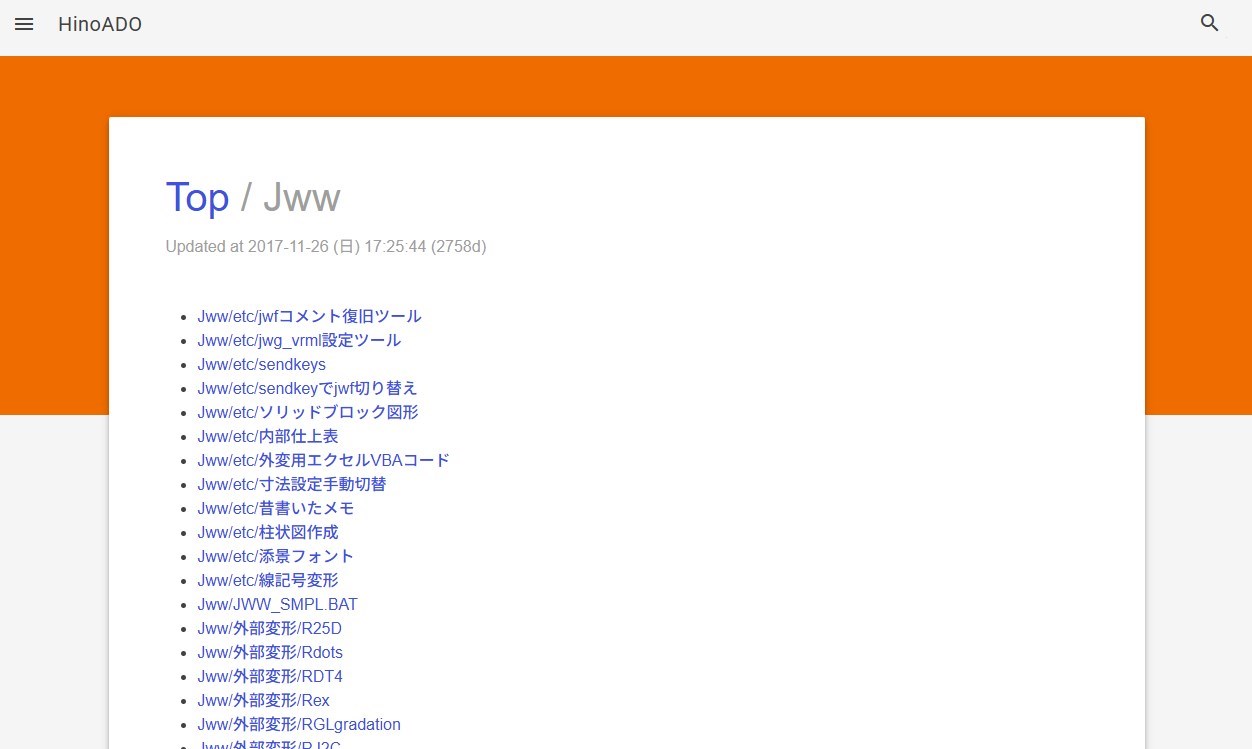Open Jww/etc/添景フォント link
This screenshot has width=1252, height=749.
276,556
